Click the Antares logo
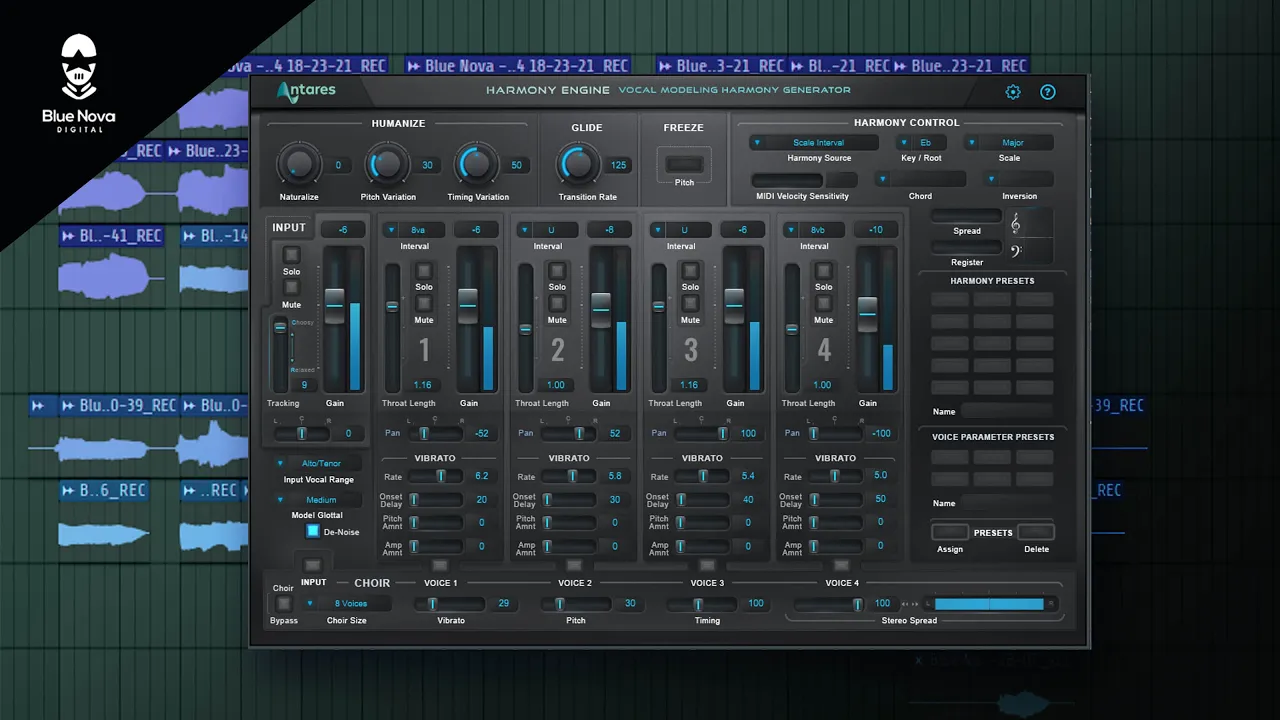The height and width of the screenshot is (720, 1280). point(307,91)
